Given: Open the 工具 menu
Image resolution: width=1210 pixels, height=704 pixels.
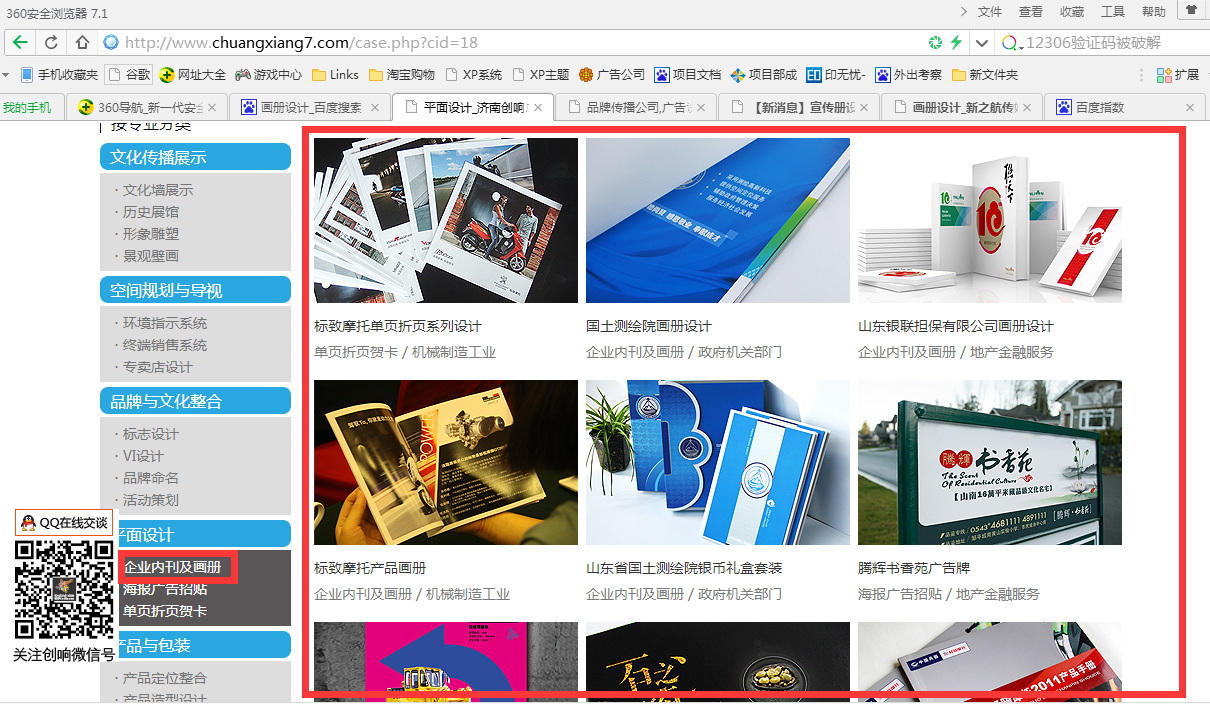Looking at the screenshot, I should pos(1113,12).
